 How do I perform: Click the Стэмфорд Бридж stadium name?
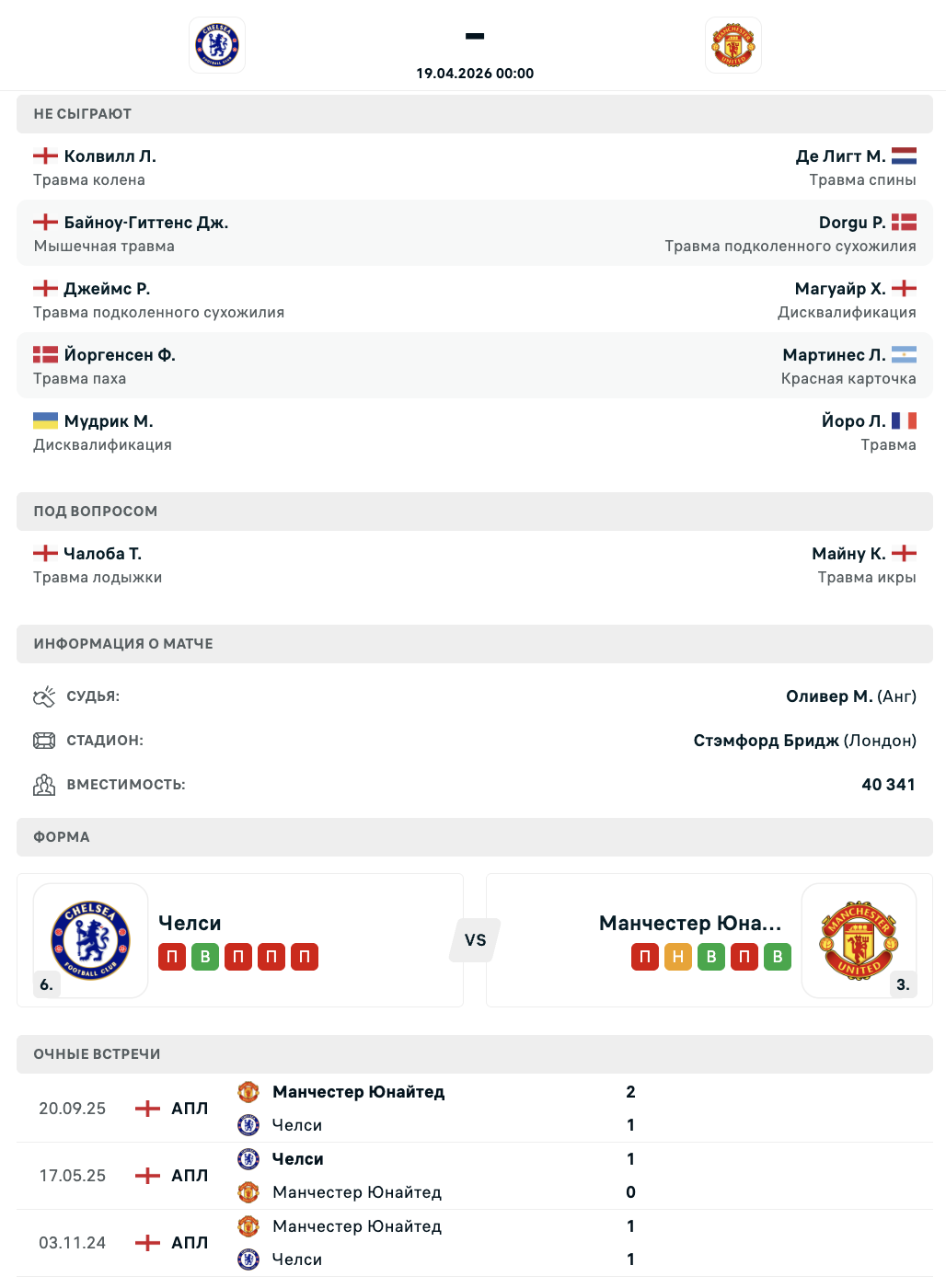click(x=766, y=741)
